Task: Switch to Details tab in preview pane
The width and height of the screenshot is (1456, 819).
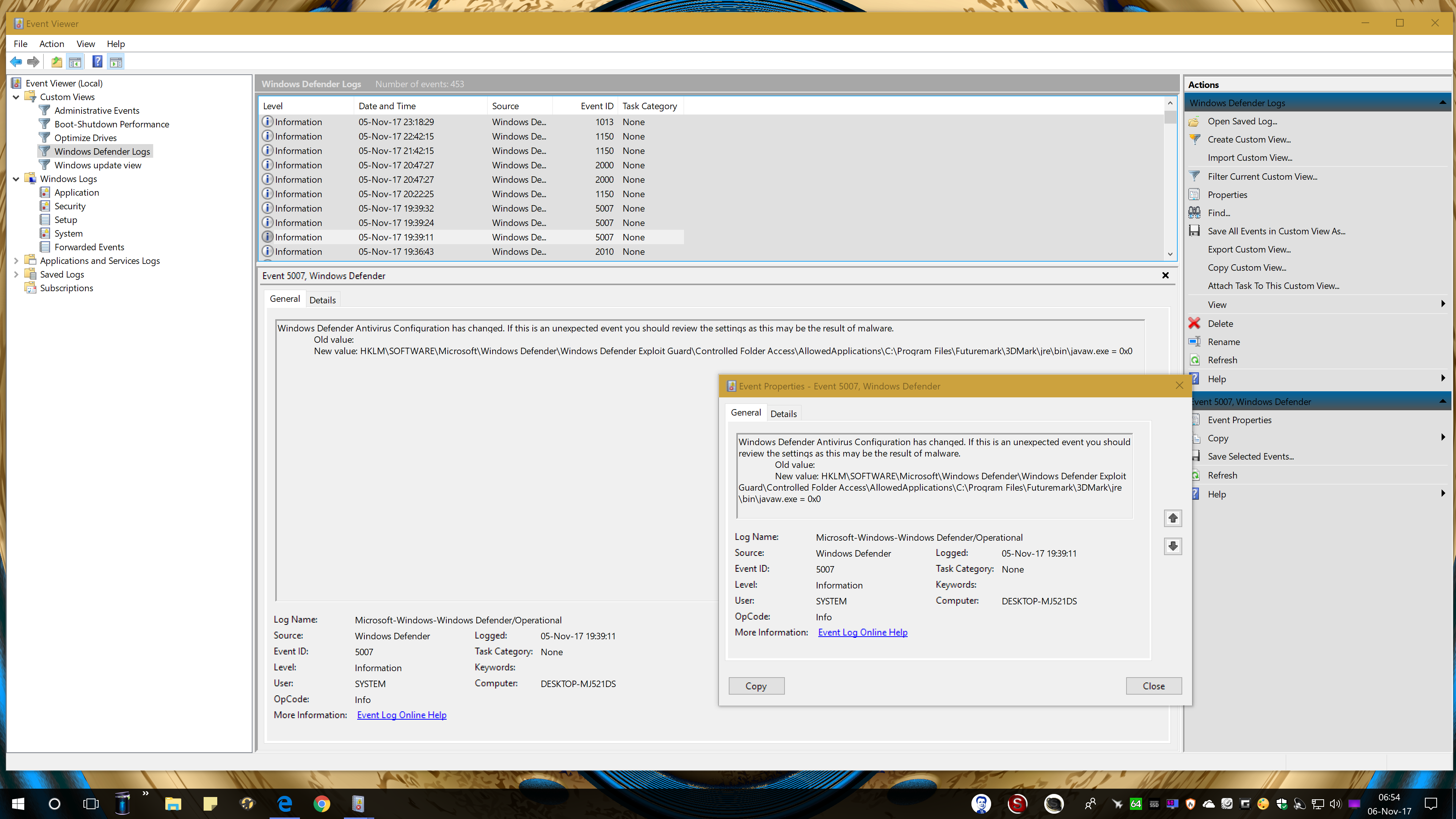Action: (322, 300)
